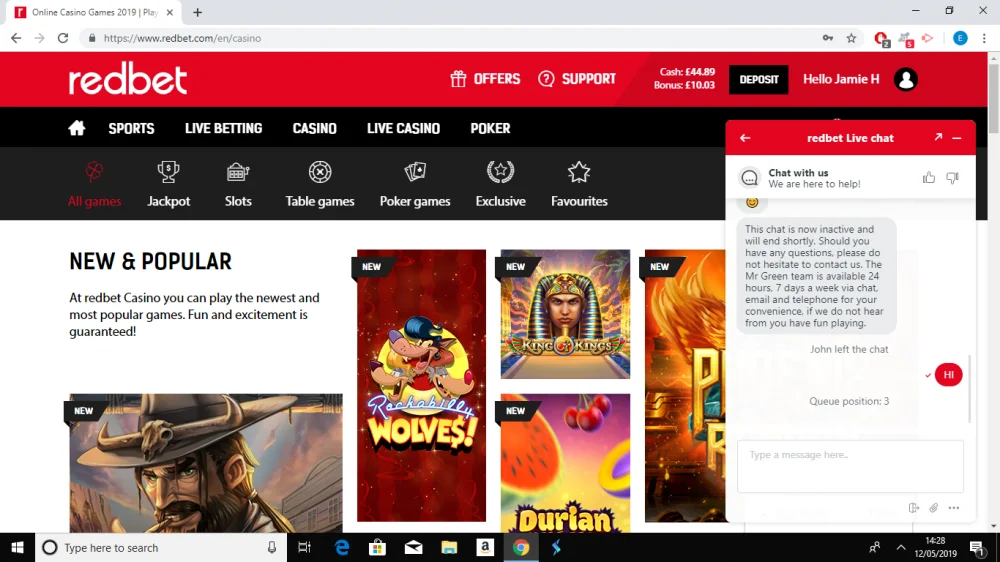
Task: Click the chat message input field
Action: [x=850, y=466]
